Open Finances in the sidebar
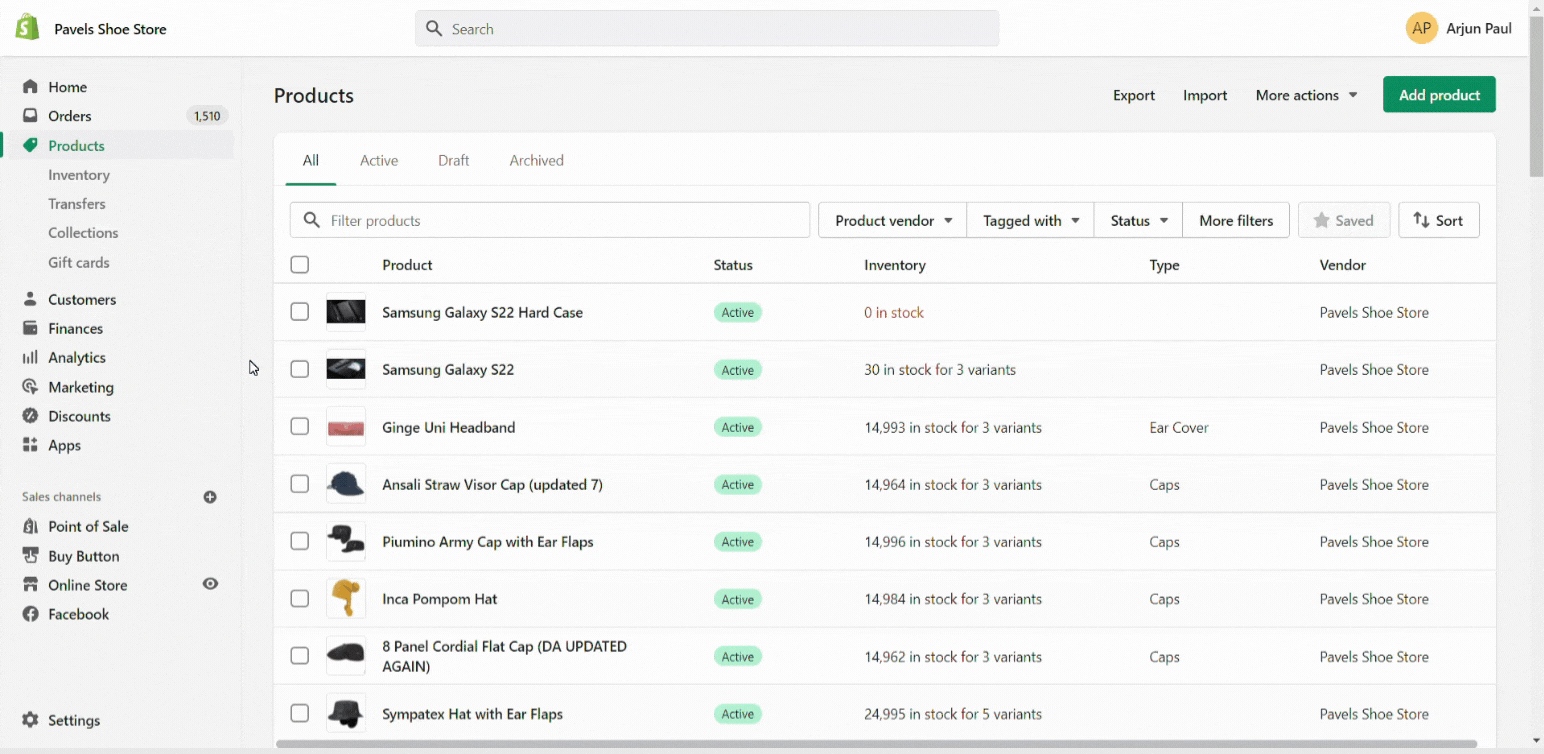 tap(75, 328)
